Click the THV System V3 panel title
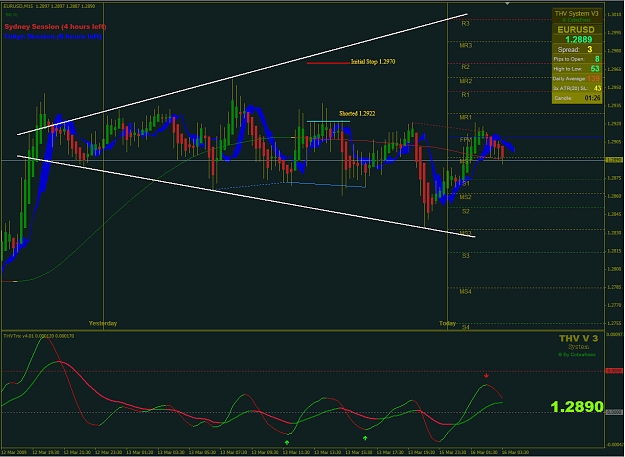The image size is (625, 457). tap(577, 14)
